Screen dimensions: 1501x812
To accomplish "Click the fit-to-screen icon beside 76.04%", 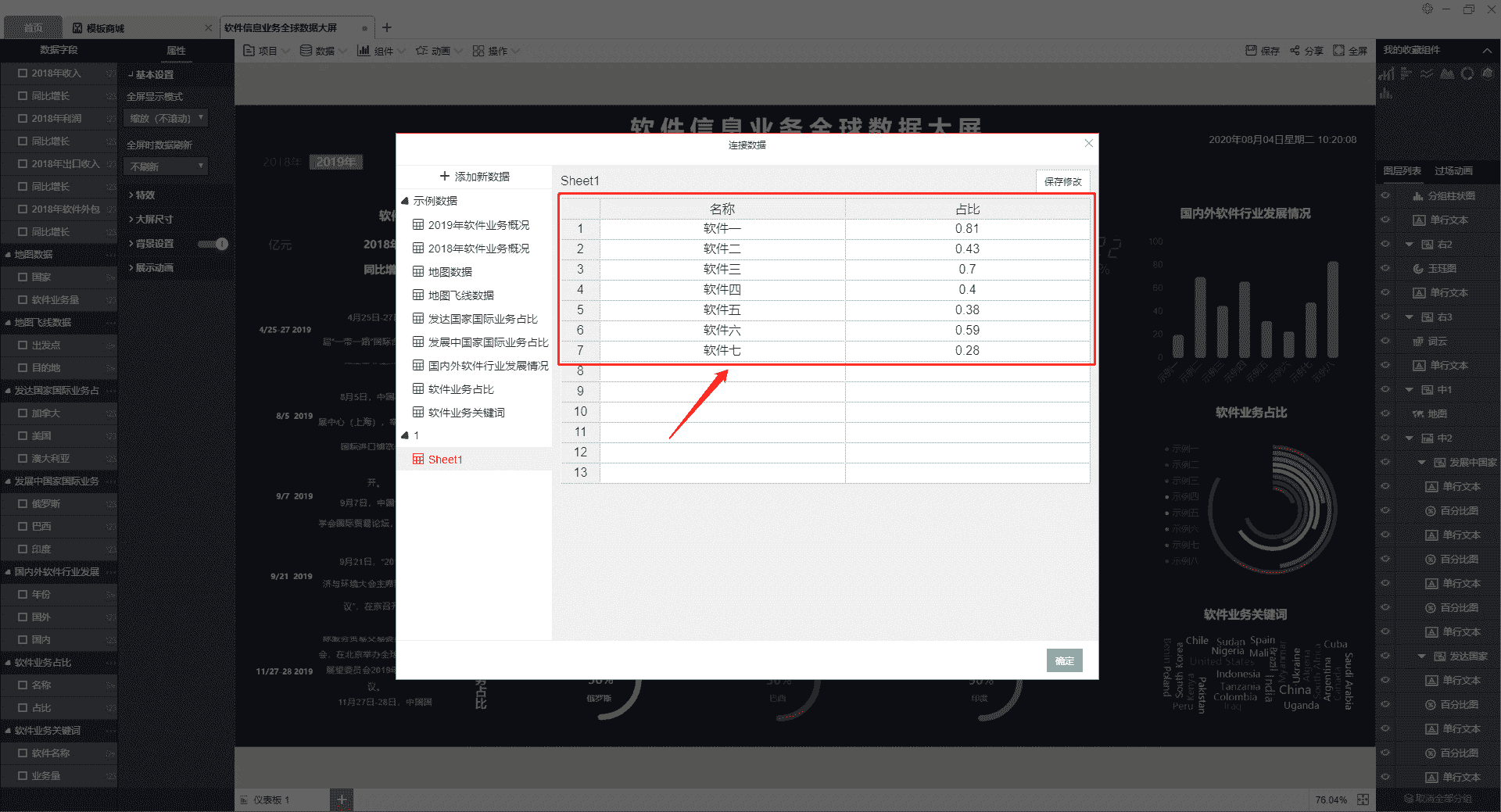I will tap(1363, 799).
